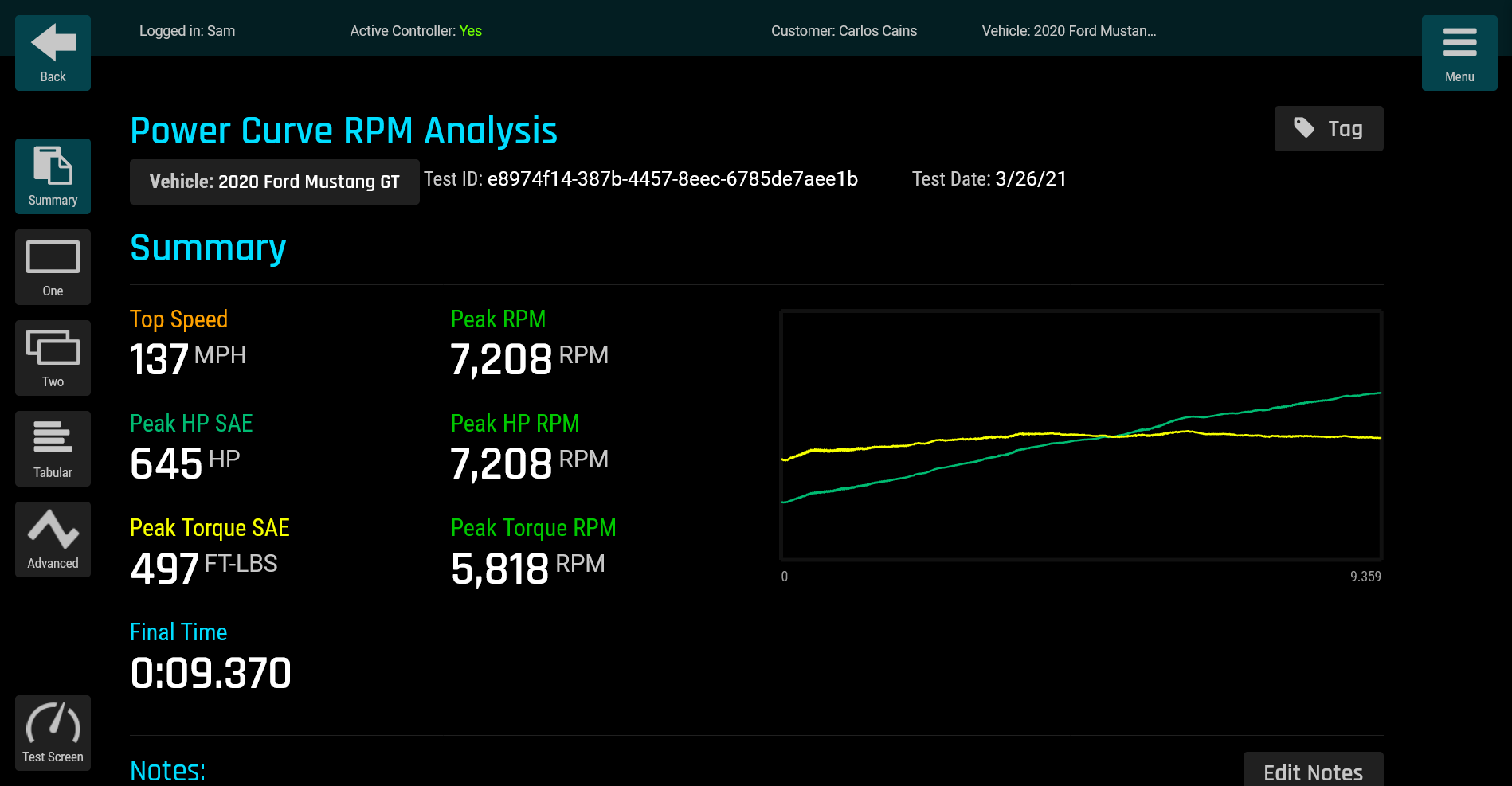Click the Peak RPM 7,208 value
Viewport: 1512px width, 786px height.
[501, 359]
